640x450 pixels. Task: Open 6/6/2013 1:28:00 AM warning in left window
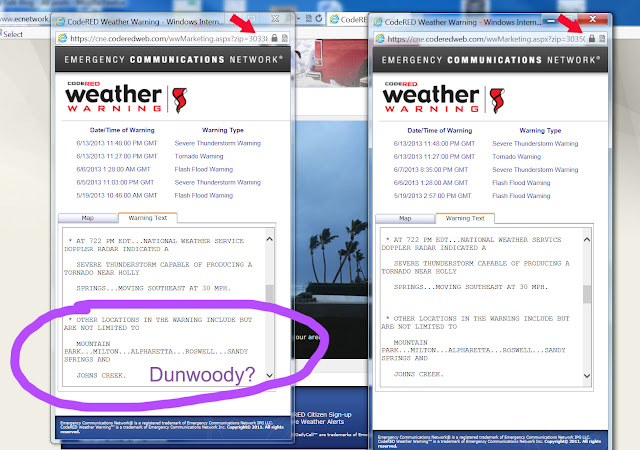pyautogui.click(x=113, y=169)
